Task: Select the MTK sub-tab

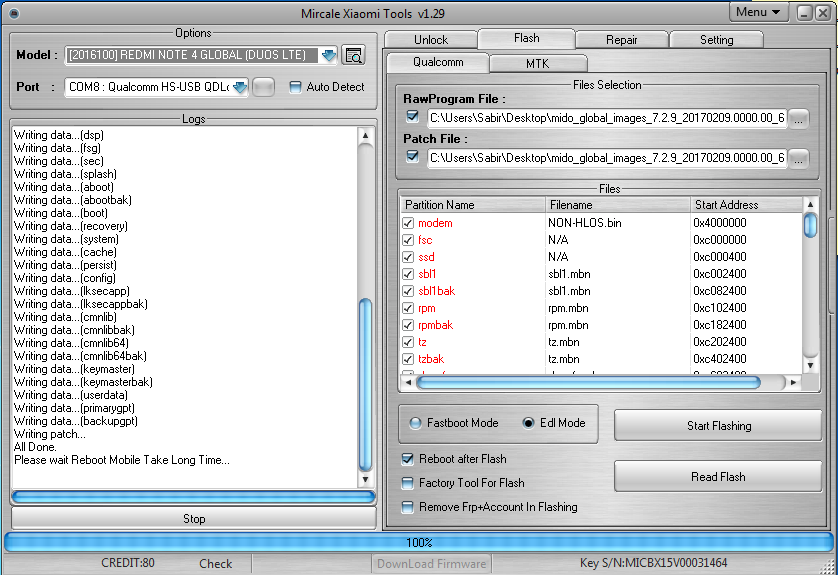Action: (538, 64)
